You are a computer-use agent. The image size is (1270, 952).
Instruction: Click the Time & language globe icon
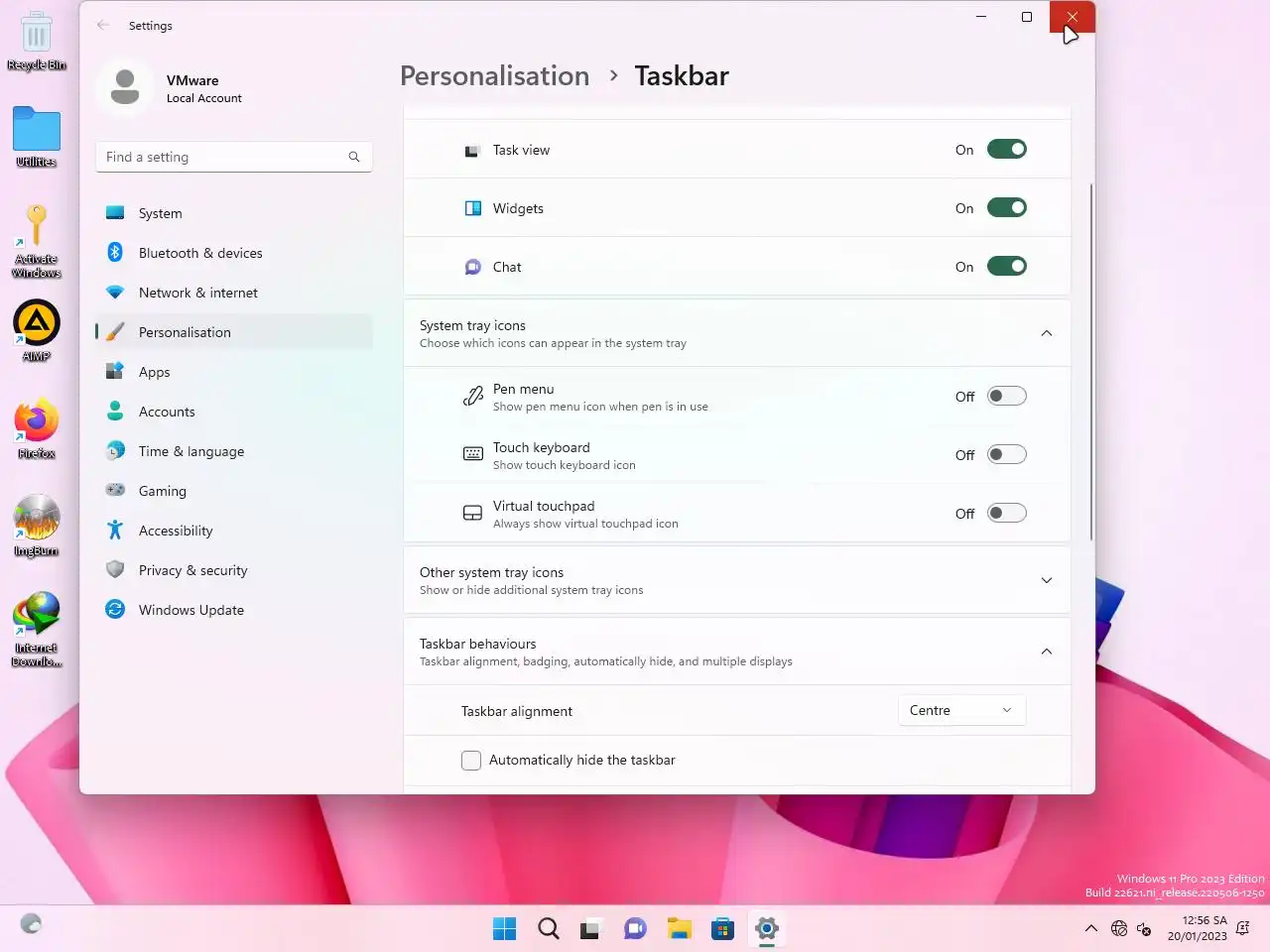[115, 450]
